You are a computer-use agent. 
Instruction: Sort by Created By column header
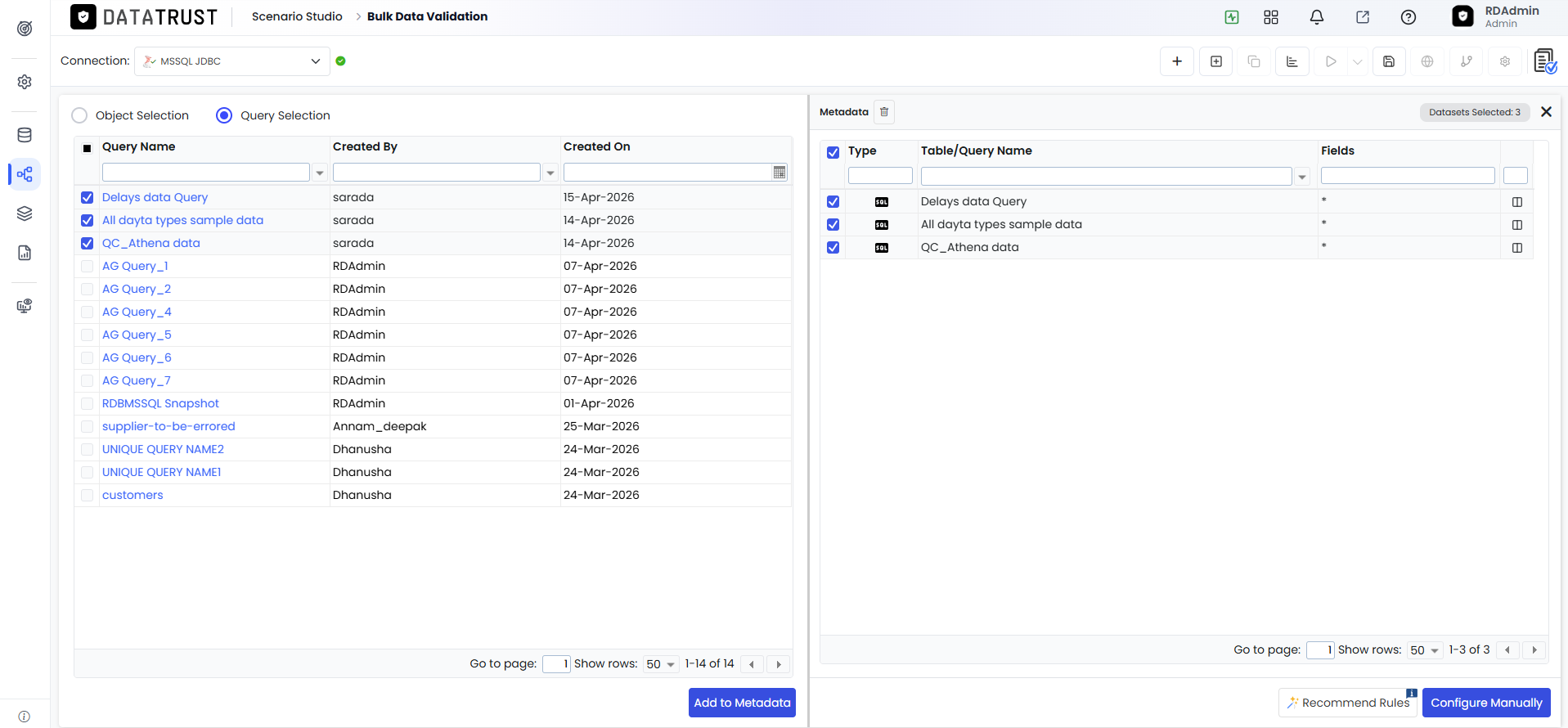365,146
